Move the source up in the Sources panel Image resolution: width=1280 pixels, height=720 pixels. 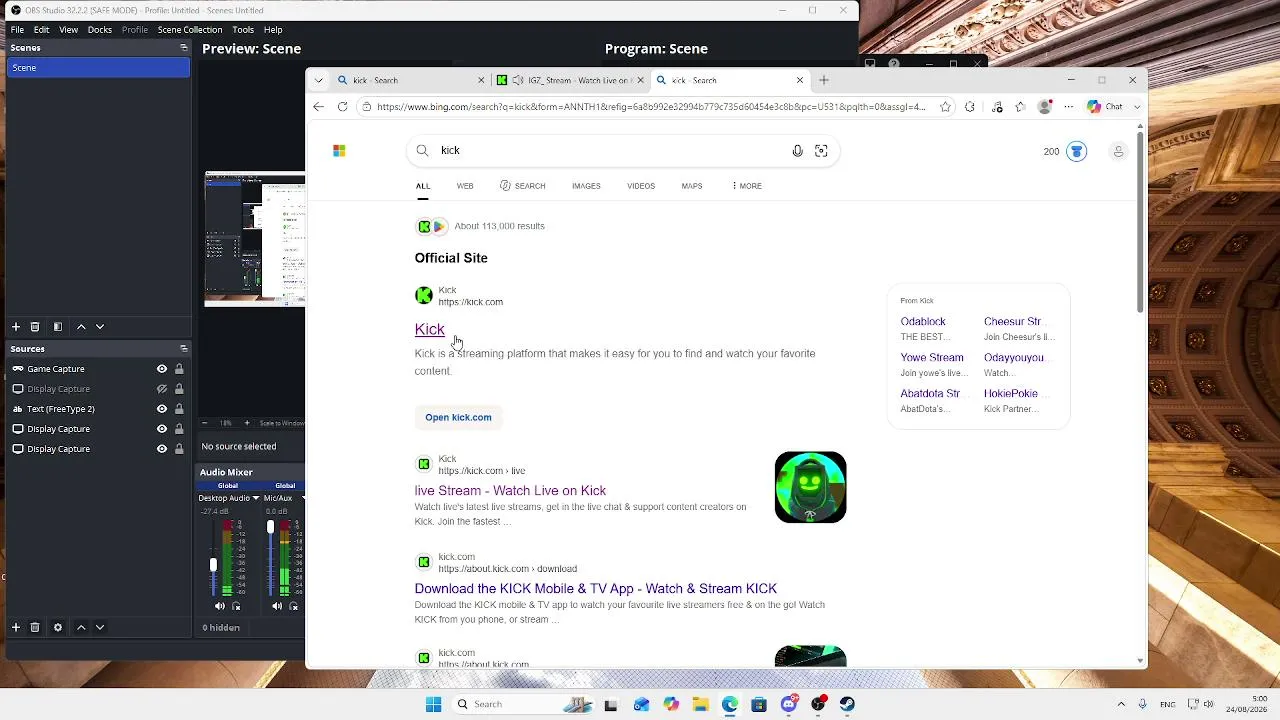coord(82,627)
